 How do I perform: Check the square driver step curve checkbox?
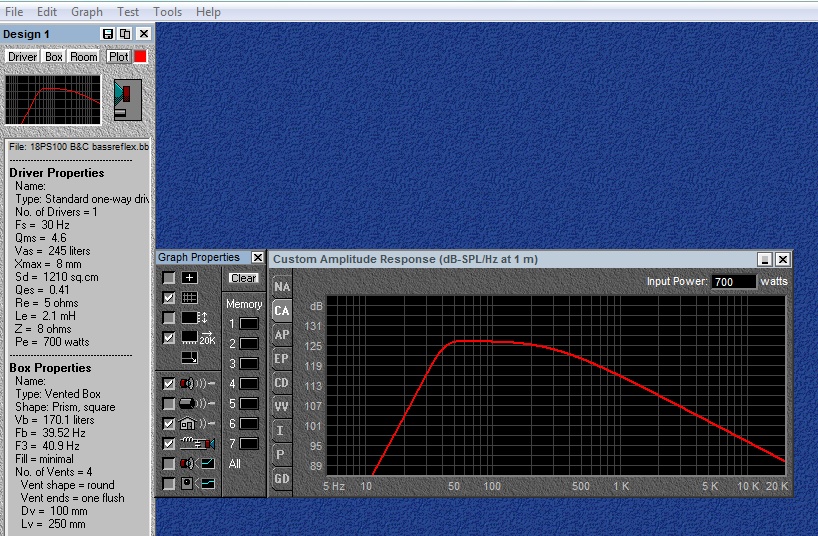click(x=169, y=484)
